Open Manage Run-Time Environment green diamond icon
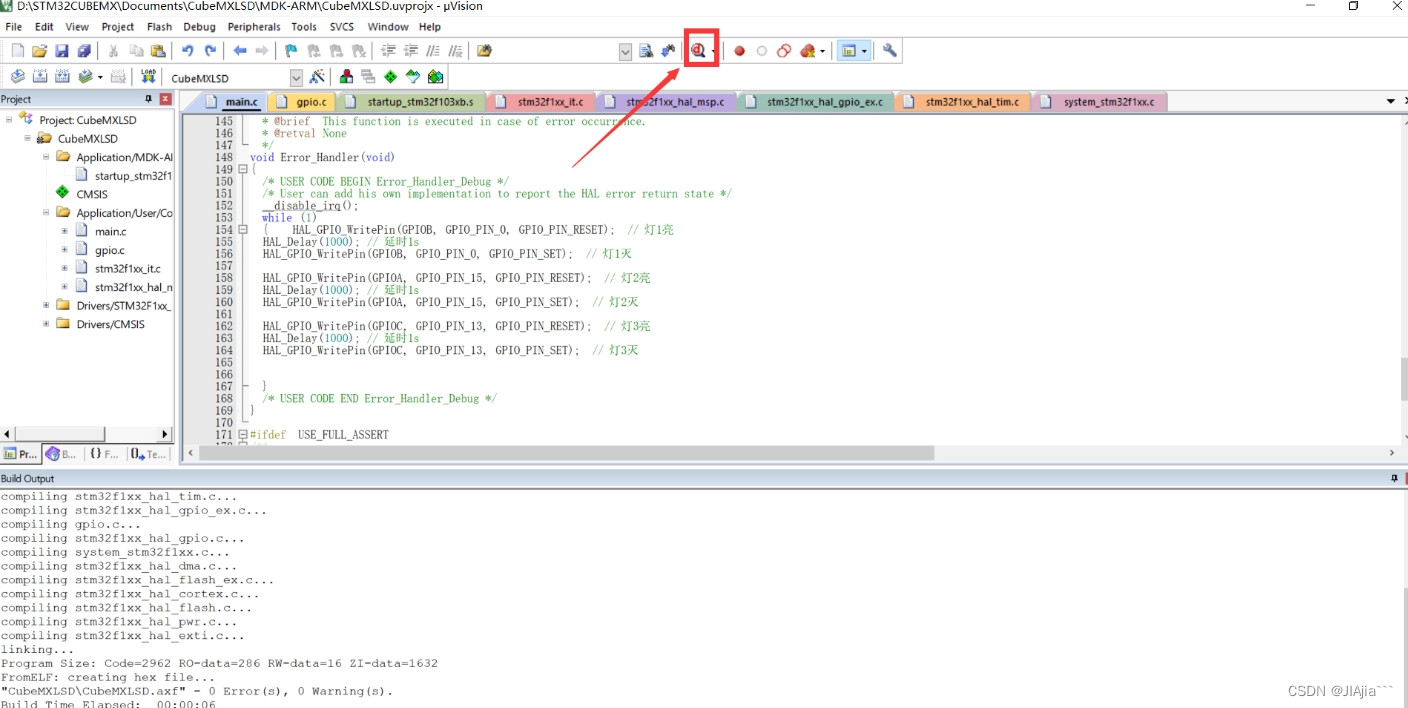 (x=390, y=77)
